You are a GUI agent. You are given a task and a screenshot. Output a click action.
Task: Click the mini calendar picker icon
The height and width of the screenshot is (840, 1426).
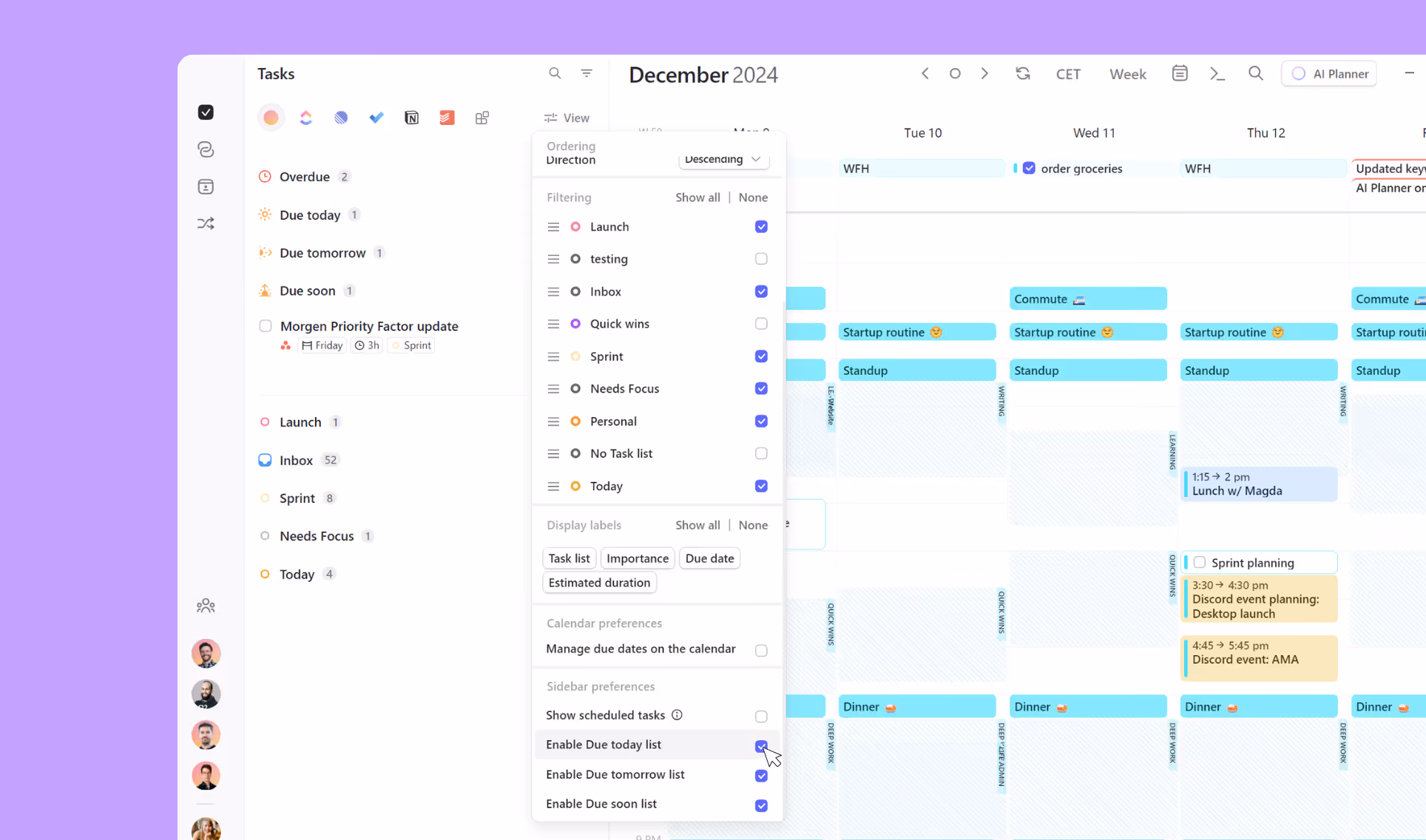pyautogui.click(x=1180, y=73)
